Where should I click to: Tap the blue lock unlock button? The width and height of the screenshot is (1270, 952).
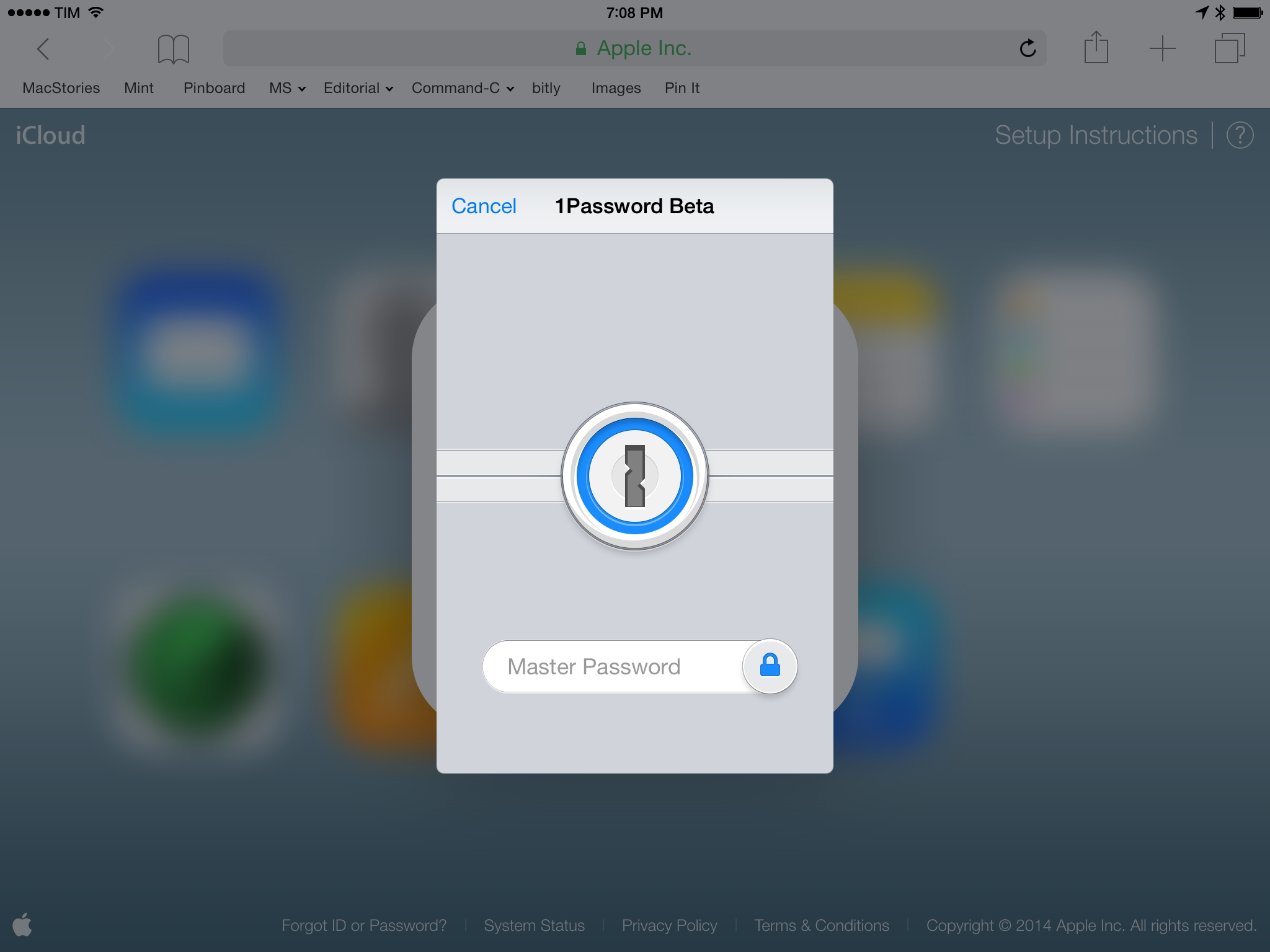click(770, 666)
